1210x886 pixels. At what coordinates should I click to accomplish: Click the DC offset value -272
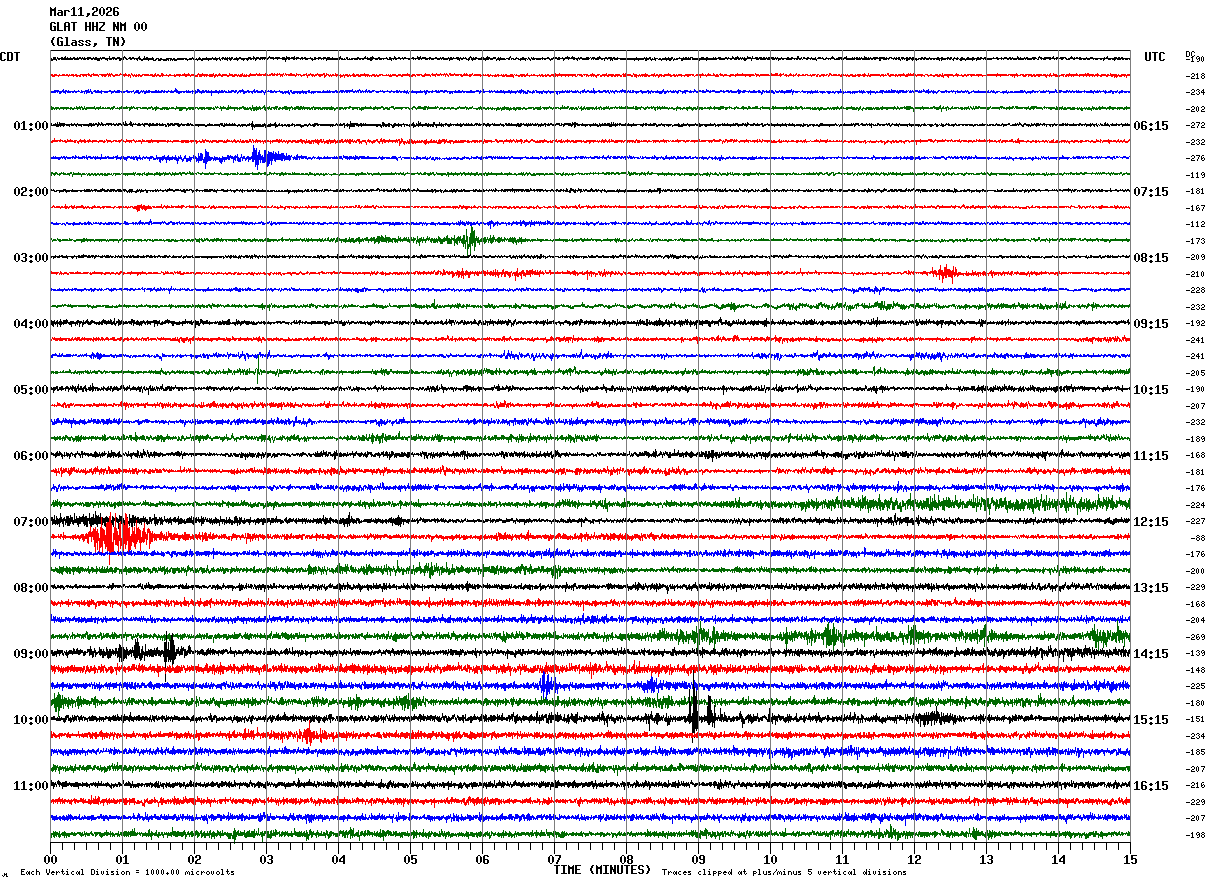pyautogui.click(x=1196, y=126)
